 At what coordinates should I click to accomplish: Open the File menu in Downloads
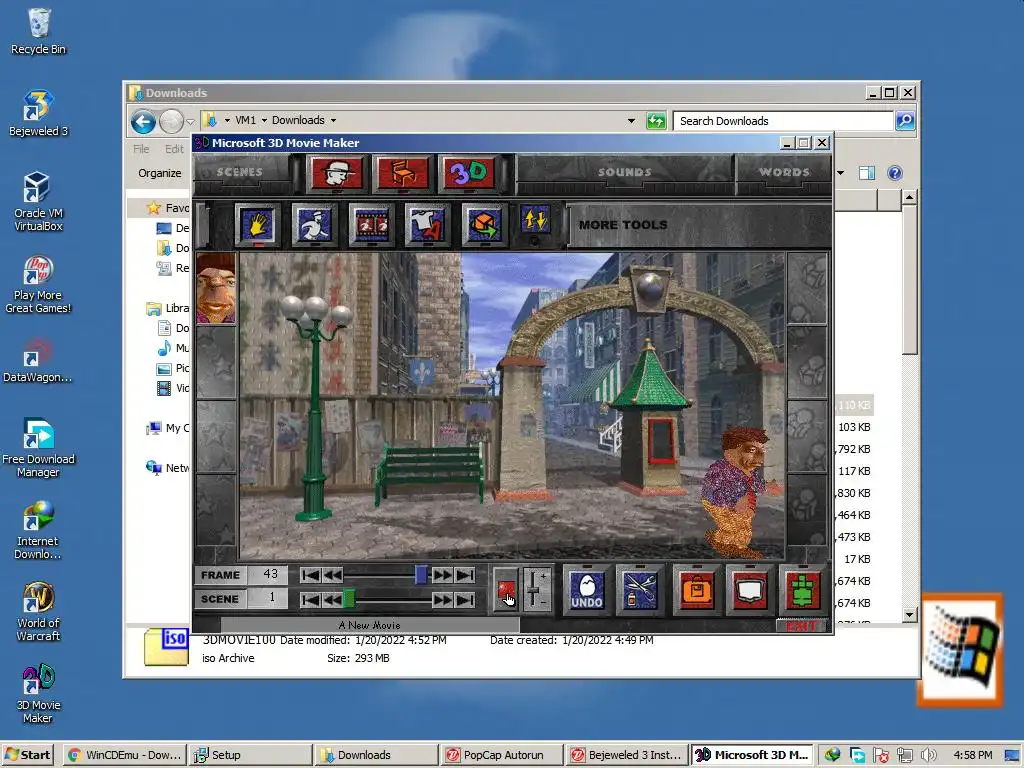(141, 149)
